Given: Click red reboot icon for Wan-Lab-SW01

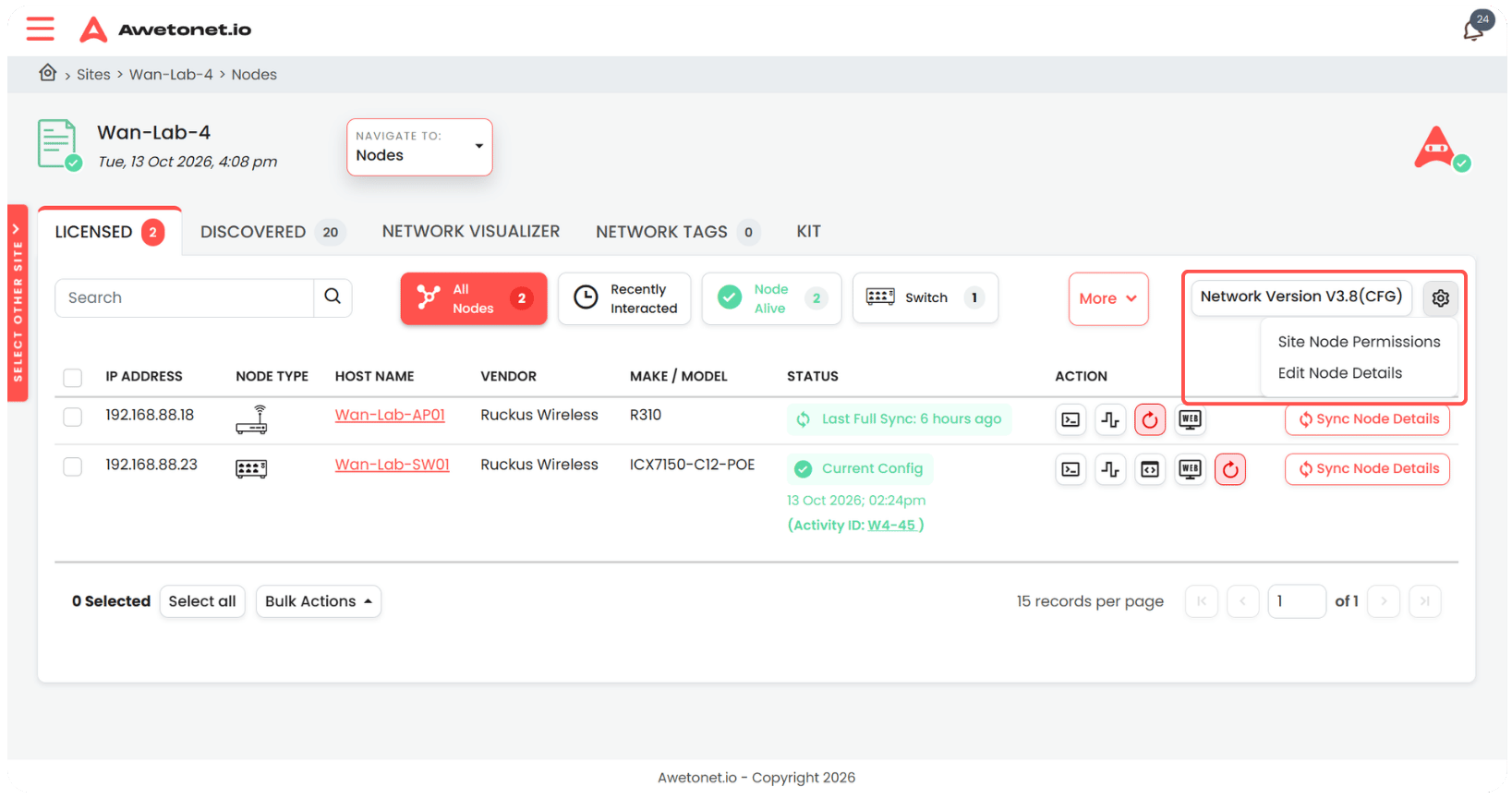Looking at the screenshot, I should pos(1230,469).
